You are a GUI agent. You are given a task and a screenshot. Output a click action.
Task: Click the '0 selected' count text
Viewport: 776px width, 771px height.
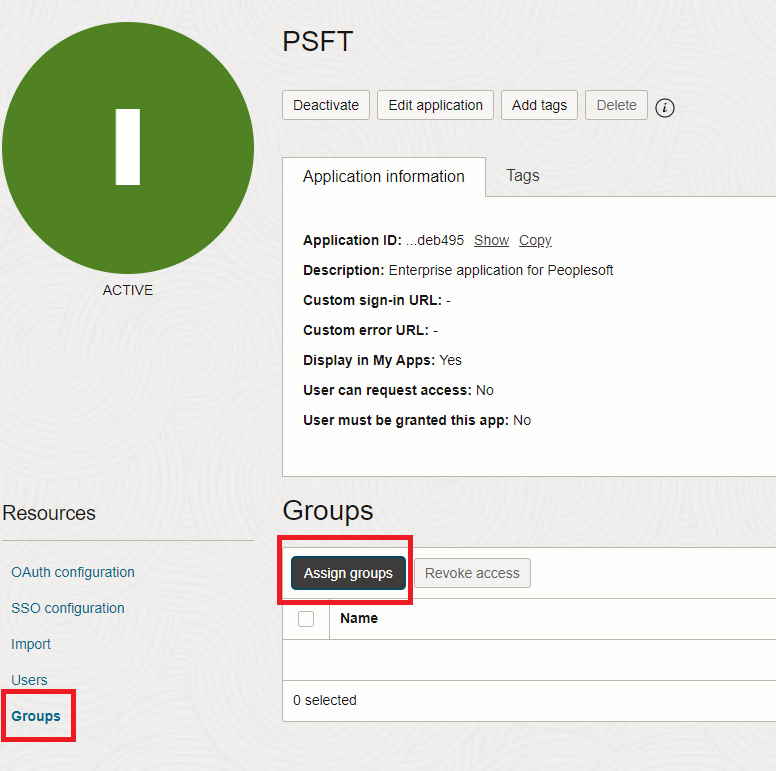click(x=325, y=700)
